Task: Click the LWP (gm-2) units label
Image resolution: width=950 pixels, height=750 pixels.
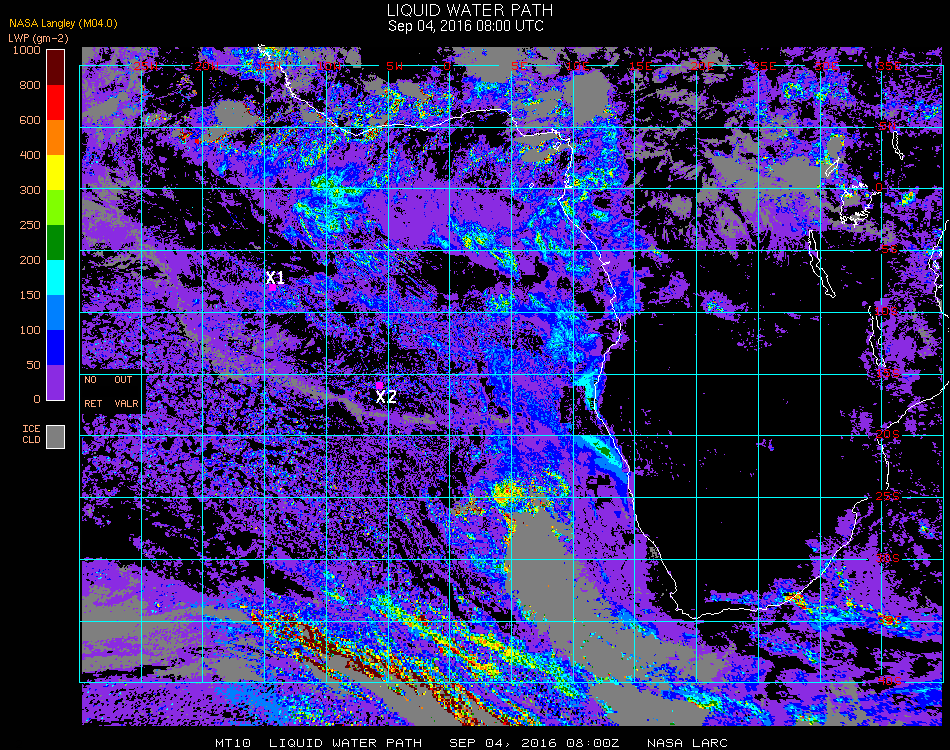Action: pos(38,38)
